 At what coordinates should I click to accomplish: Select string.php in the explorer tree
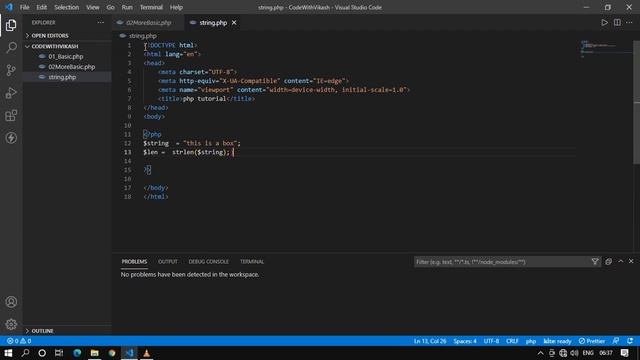(x=62, y=77)
